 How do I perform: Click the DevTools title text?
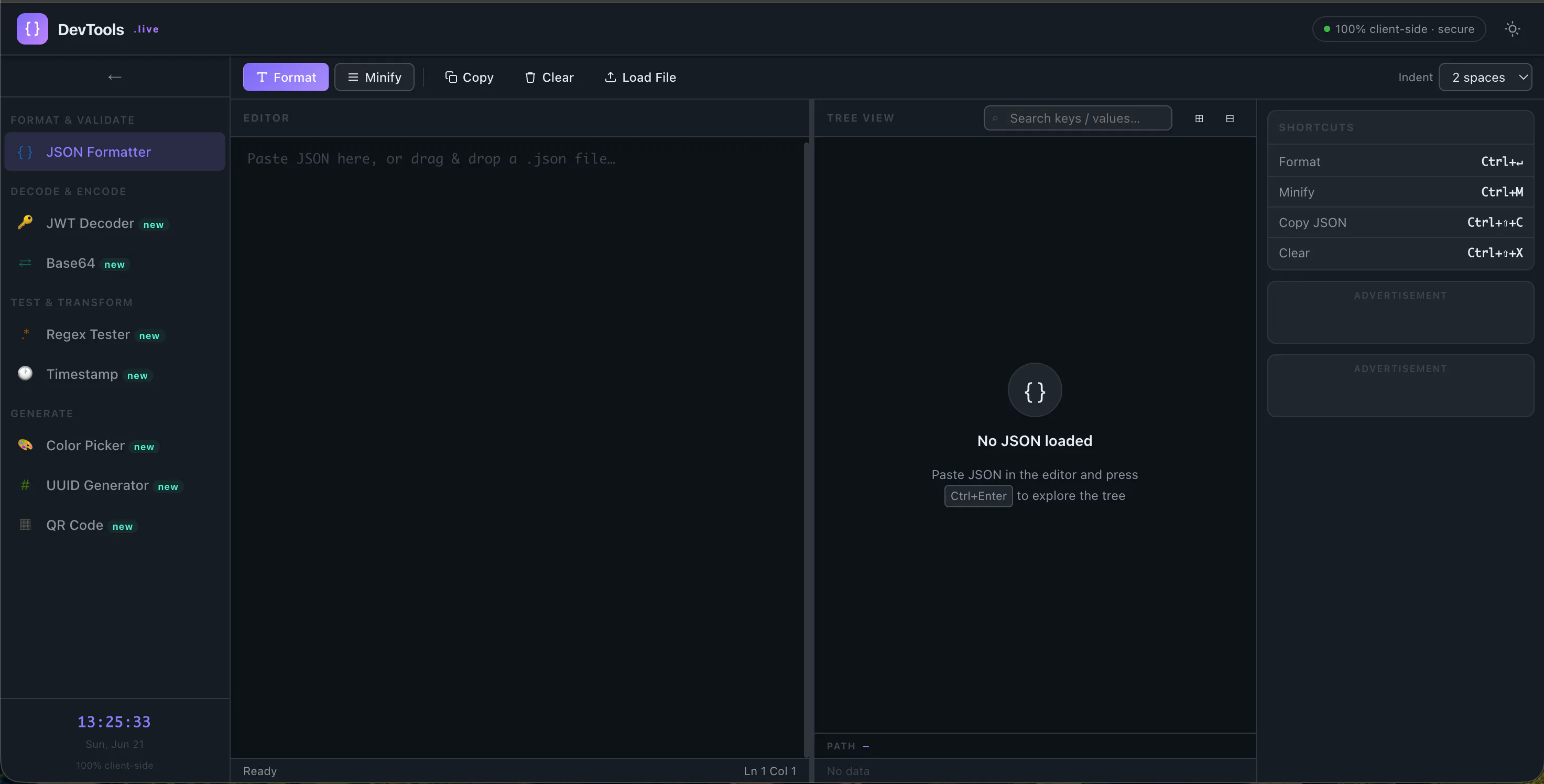pyautogui.click(x=91, y=29)
